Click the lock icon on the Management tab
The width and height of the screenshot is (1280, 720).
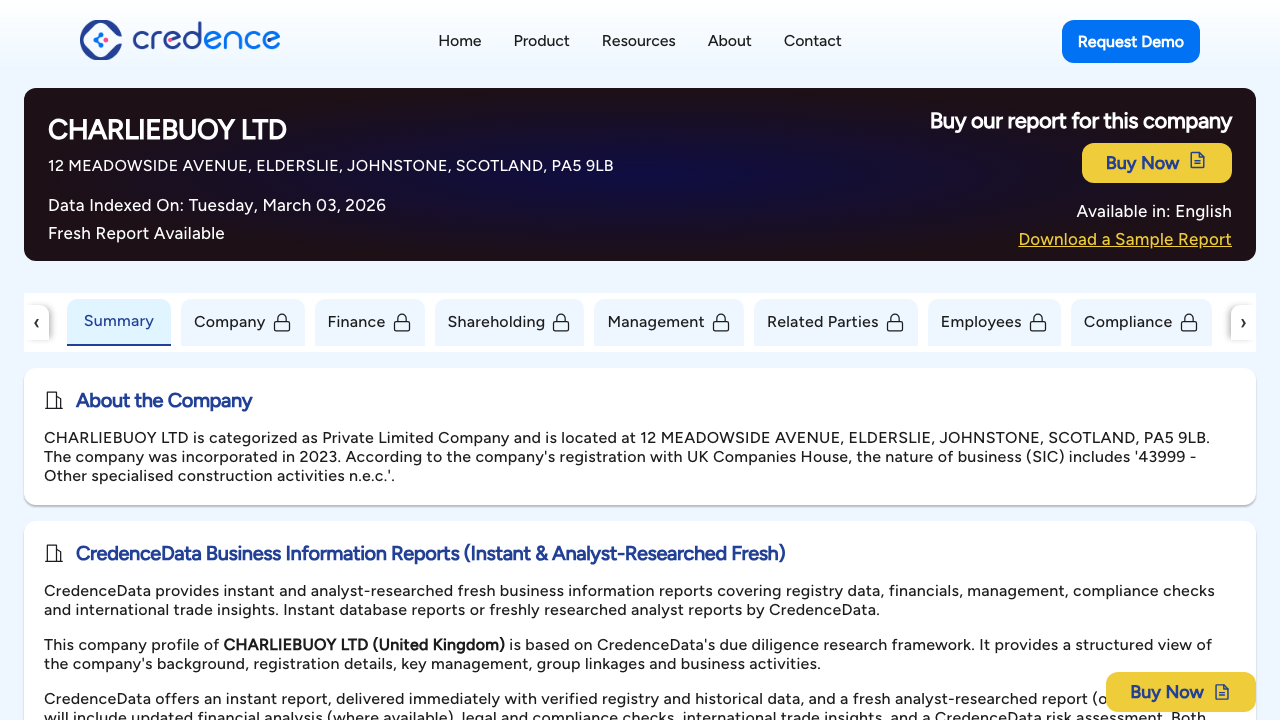721,322
